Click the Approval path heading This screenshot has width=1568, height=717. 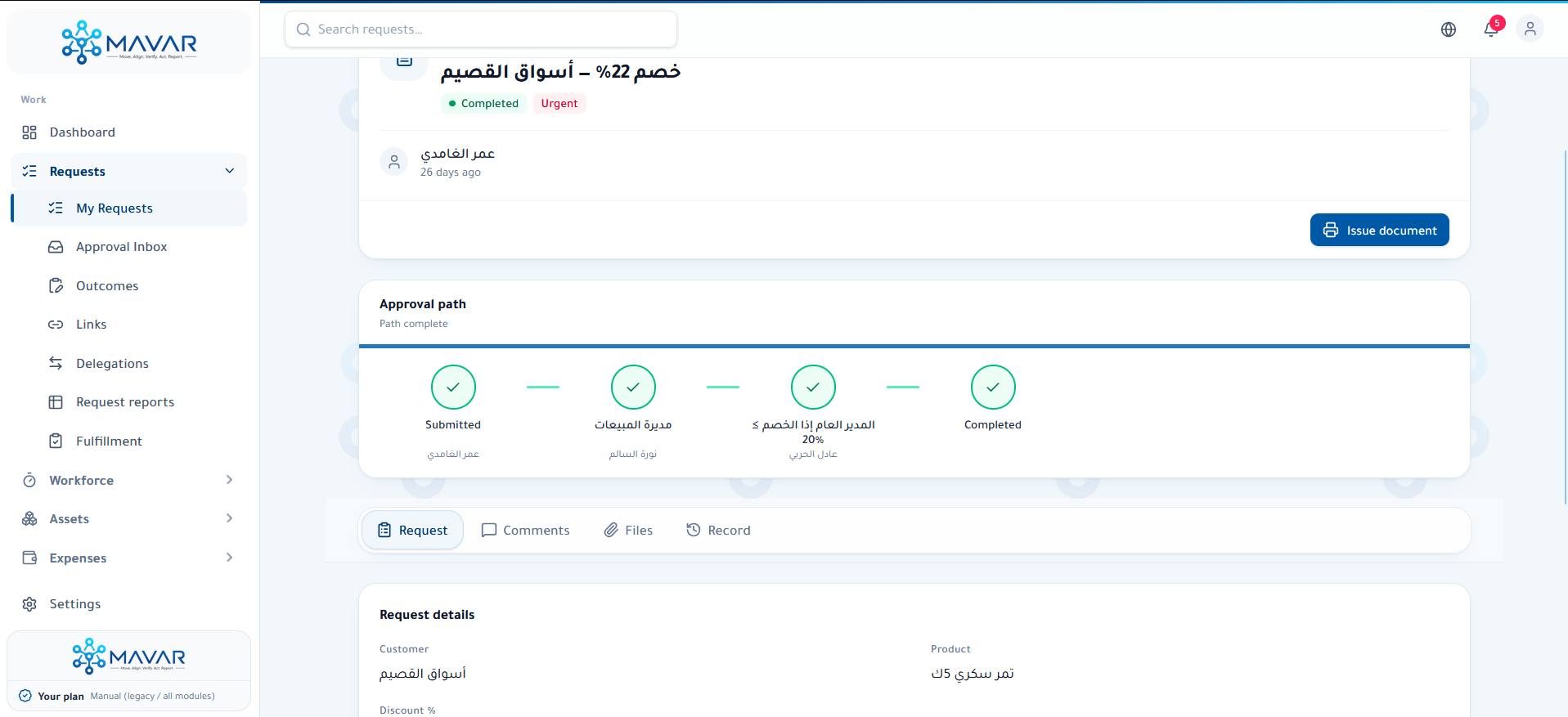pyautogui.click(x=423, y=304)
